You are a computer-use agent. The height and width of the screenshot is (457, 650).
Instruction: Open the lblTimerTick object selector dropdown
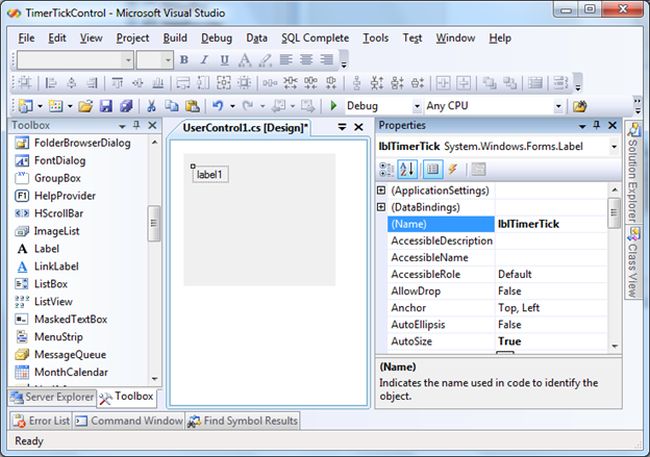614,146
